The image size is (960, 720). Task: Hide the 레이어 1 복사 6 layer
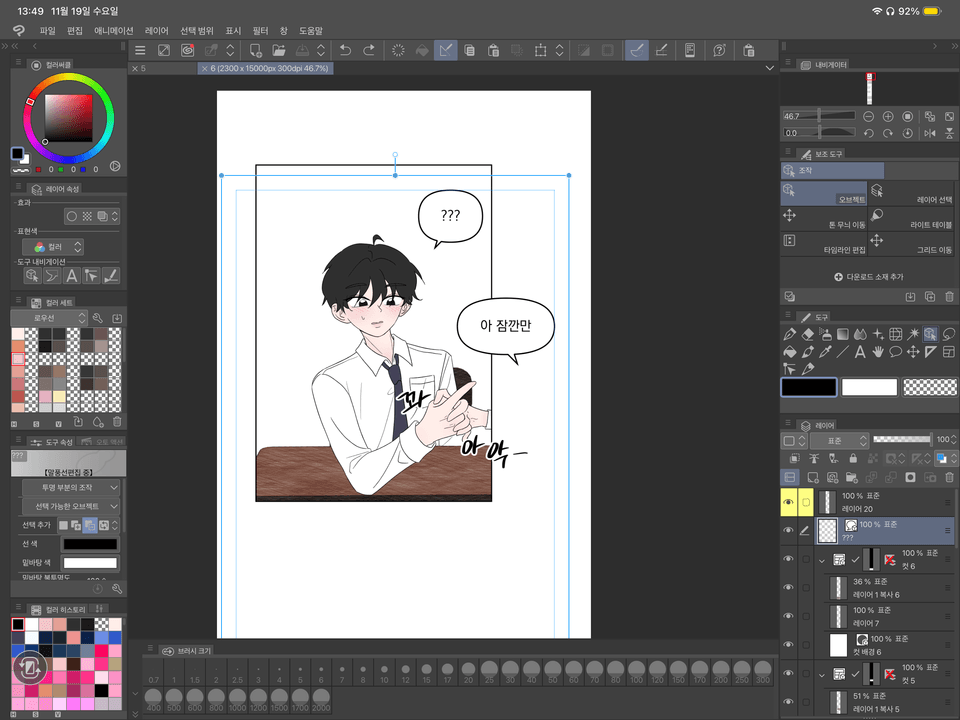788,587
